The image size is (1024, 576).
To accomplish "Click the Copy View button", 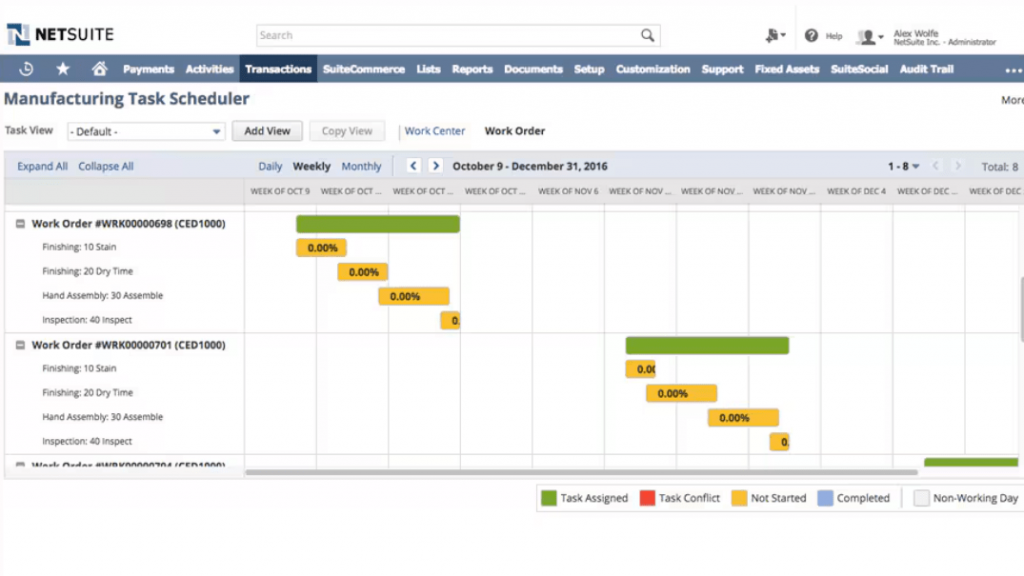I will 347,131.
